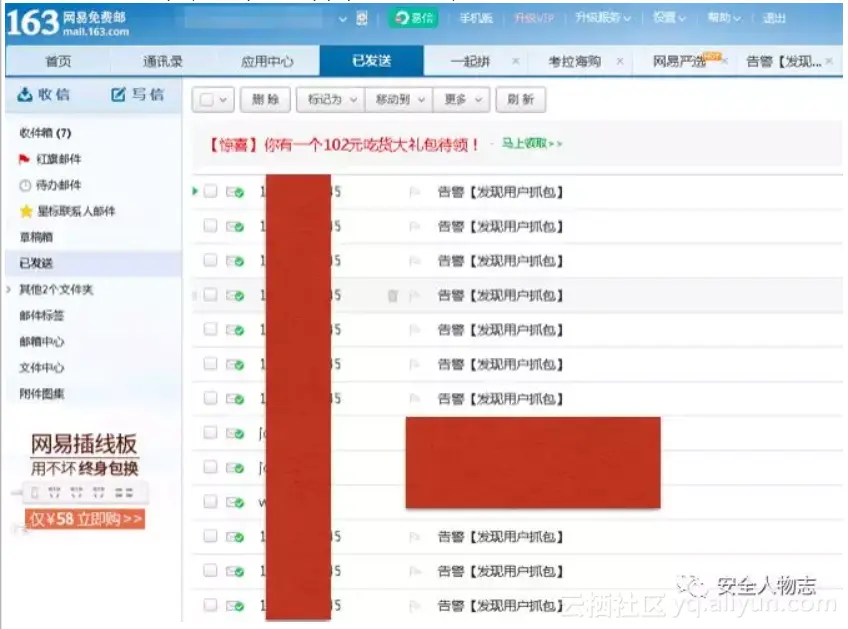Screen dimensions: 848x629
Task: Click the 删除 button
Action: coord(266,100)
